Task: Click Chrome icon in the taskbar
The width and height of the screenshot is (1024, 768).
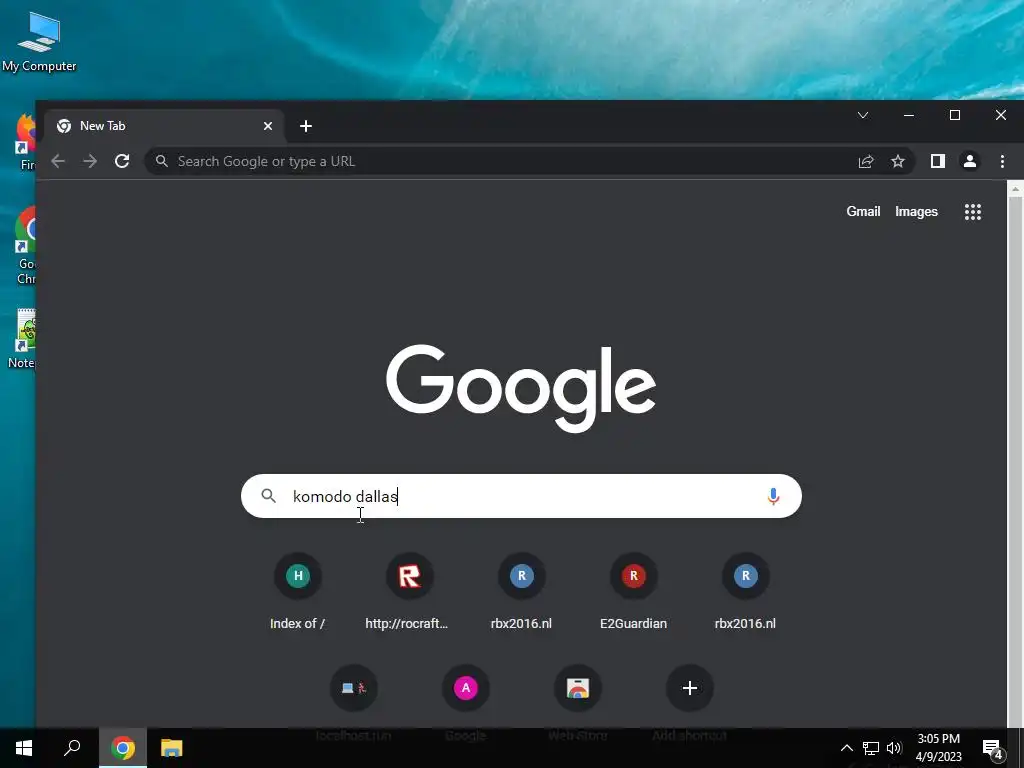Action: (123, 748)
